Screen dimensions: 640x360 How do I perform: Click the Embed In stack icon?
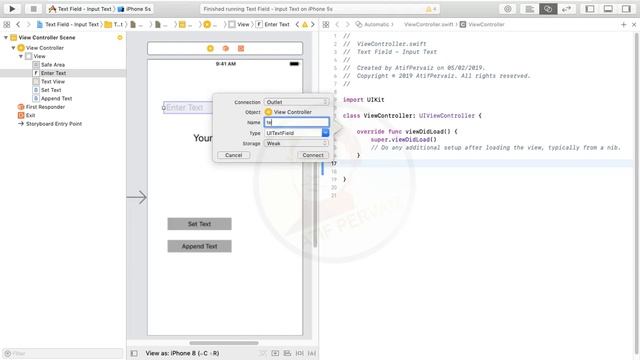275,353
